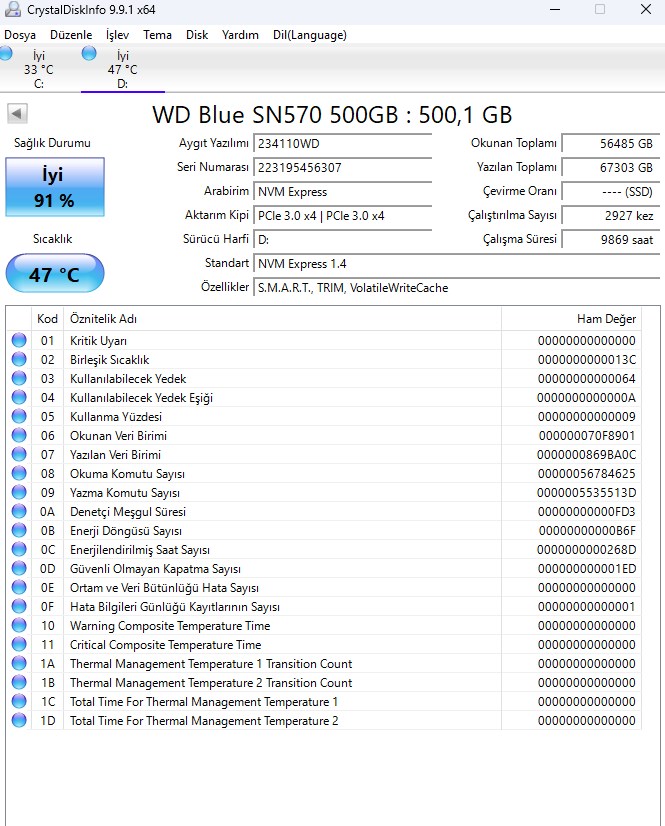
Task: Select raw value 000000000013C in Birleşik Sıcaklık row
Action: click(x=586, y=360)
